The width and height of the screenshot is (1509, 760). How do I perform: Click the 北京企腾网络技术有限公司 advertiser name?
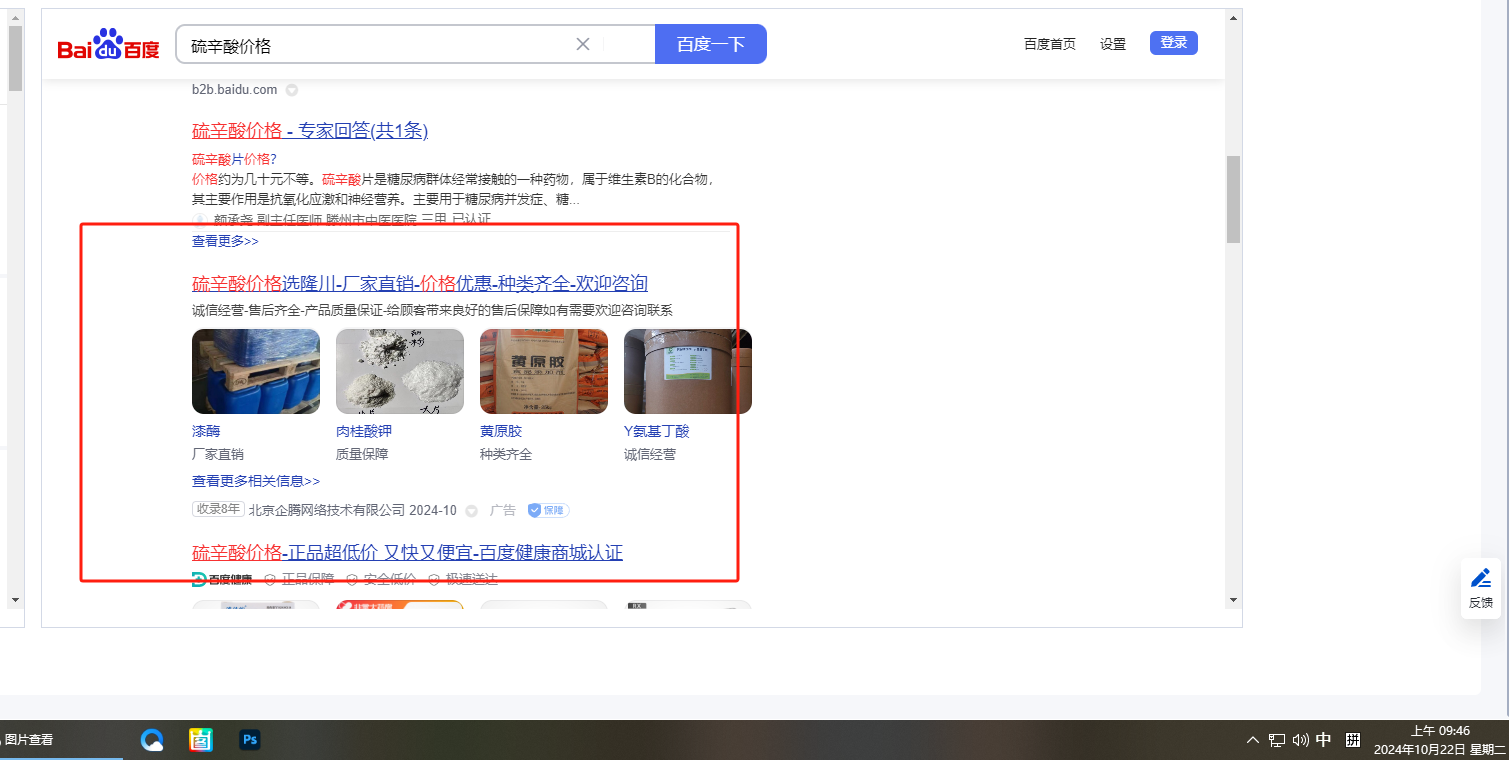click(x=327, y=510)
